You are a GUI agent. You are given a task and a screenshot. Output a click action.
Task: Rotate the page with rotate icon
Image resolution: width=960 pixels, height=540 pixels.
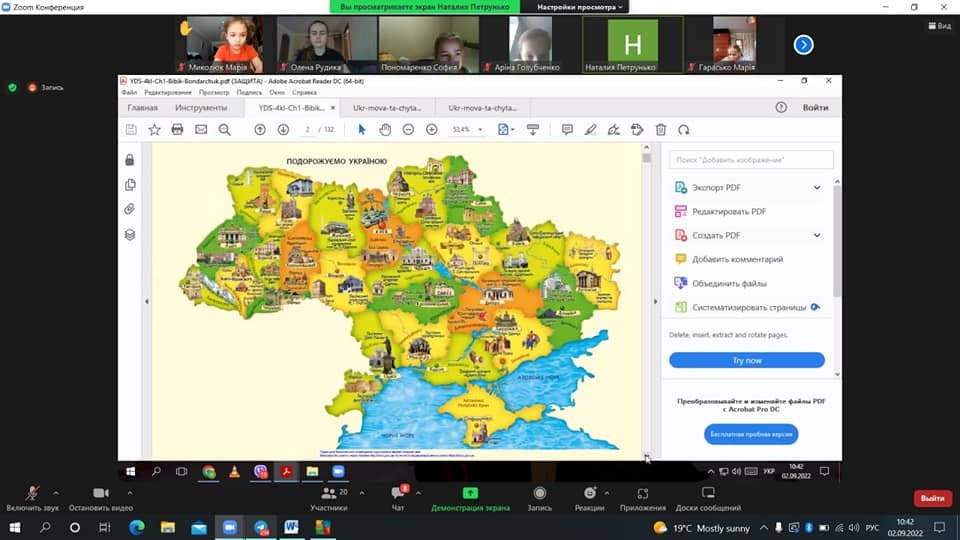[x=684, y=130]
